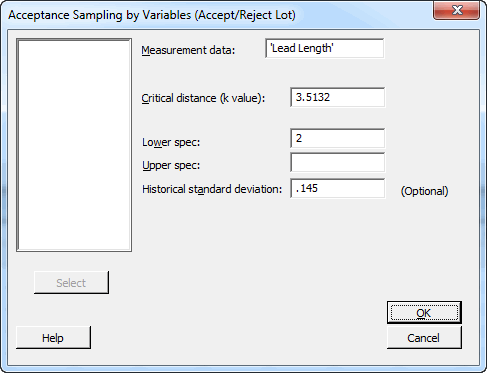Close the Acceptance Sampling dialog window
The width and height of the screenshot is (487, 373).
point(456,10)
